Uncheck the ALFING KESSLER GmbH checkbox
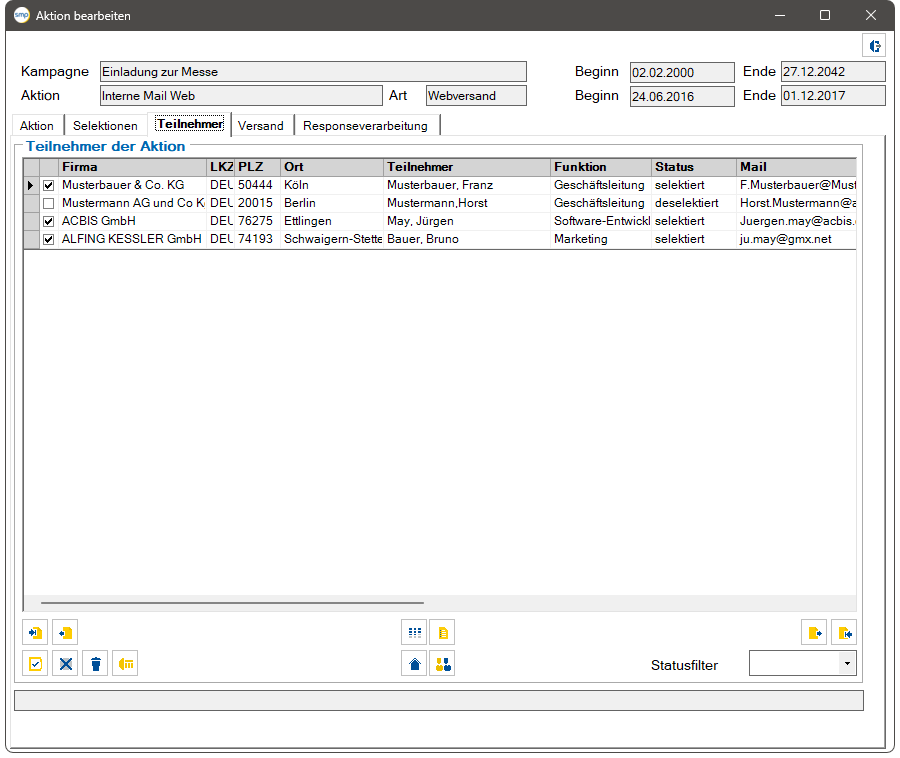The image size is (900, 758). tap(49, 239)
